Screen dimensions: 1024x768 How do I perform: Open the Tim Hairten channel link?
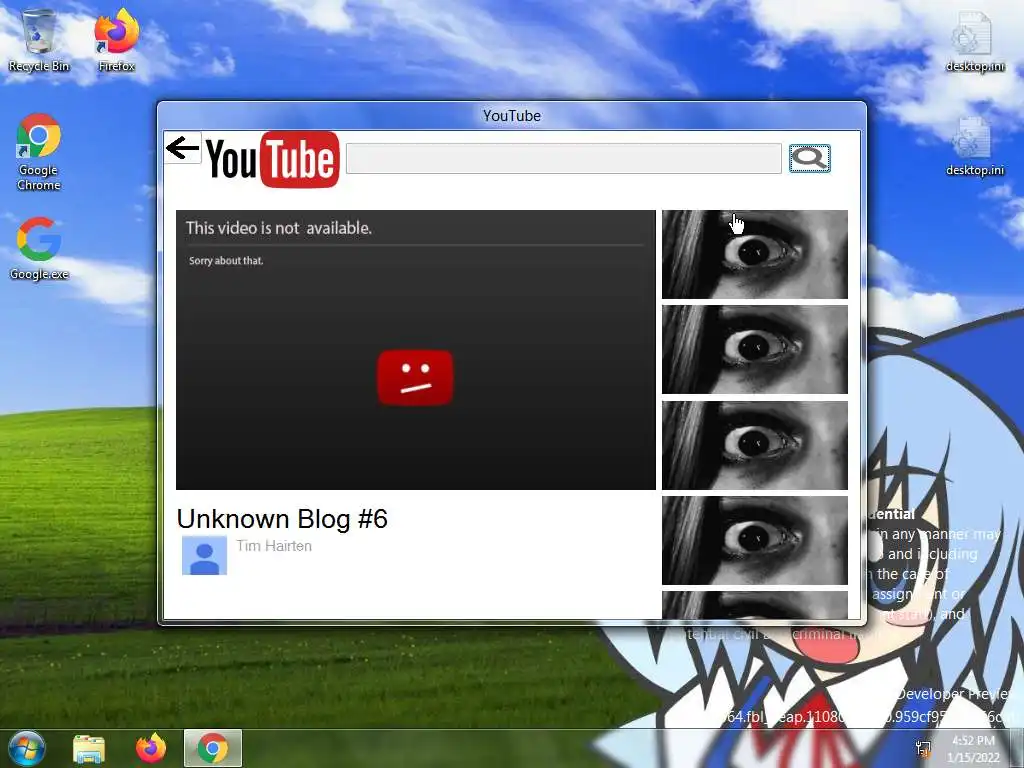pyautogui.click(x=274, y=546)
